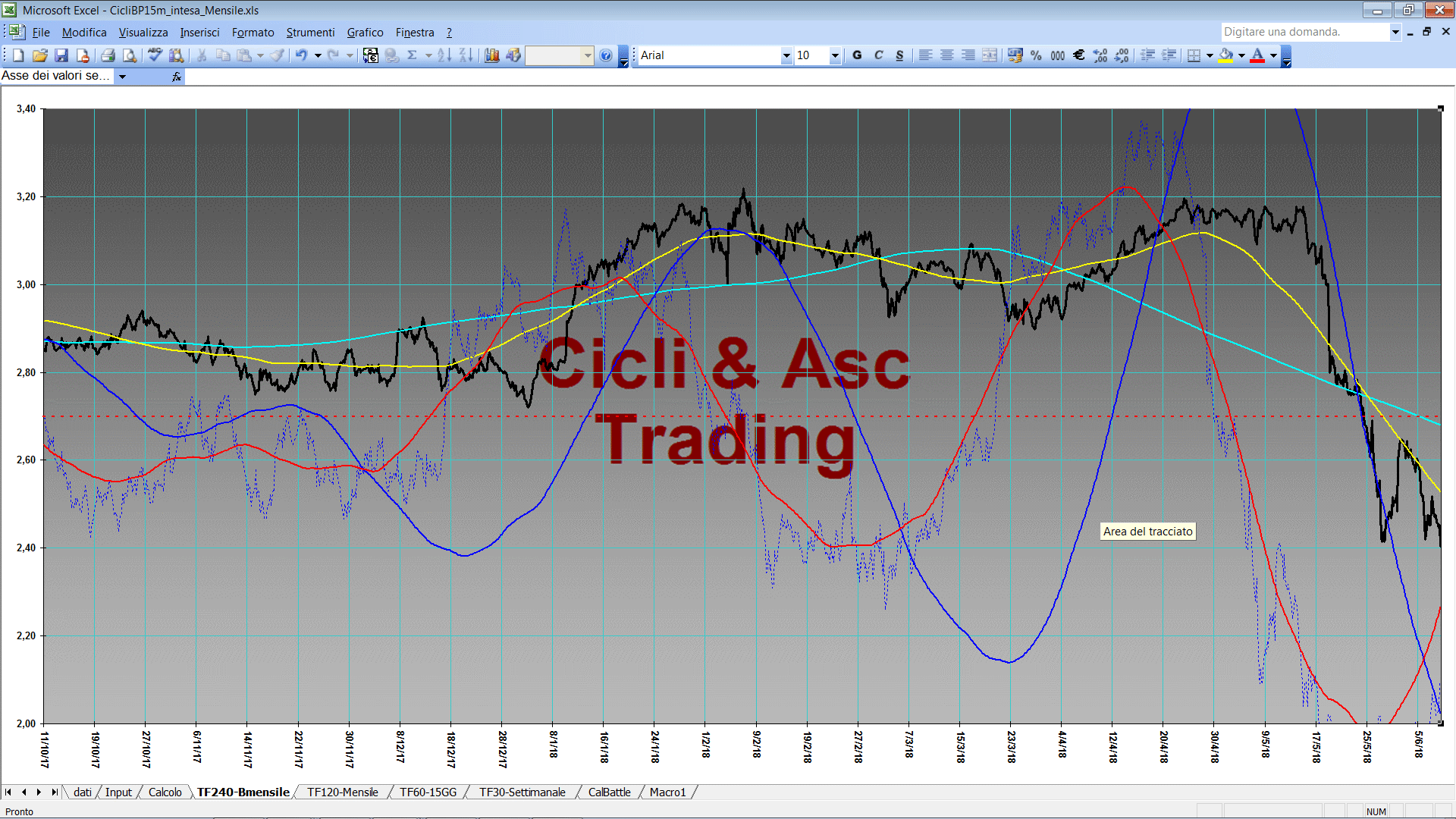Open the Fill Color dropdown arrow

[1241, 55]
